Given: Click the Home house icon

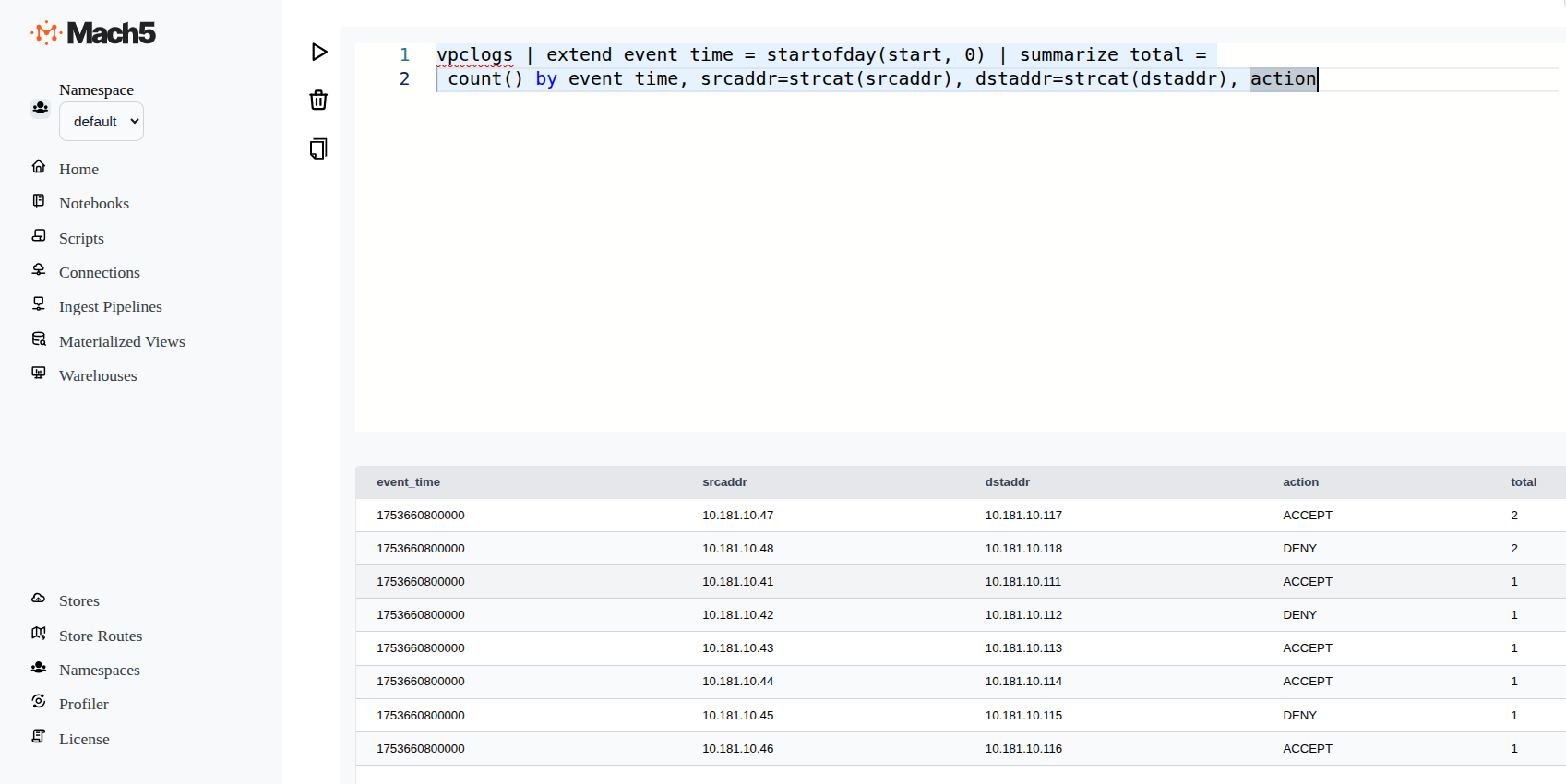Looking at the screenshot, I should point(39,167).
